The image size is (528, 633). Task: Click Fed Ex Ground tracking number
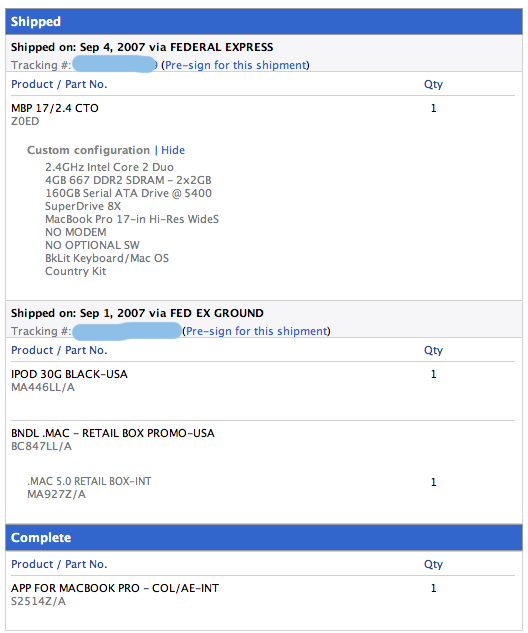pos(127,331)
